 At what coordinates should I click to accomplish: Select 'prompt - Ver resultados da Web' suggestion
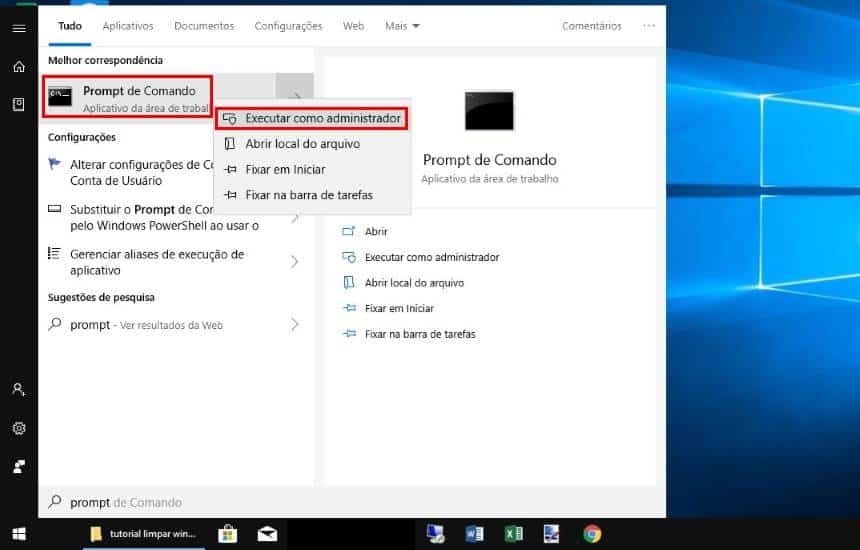[x=159, y=325]
